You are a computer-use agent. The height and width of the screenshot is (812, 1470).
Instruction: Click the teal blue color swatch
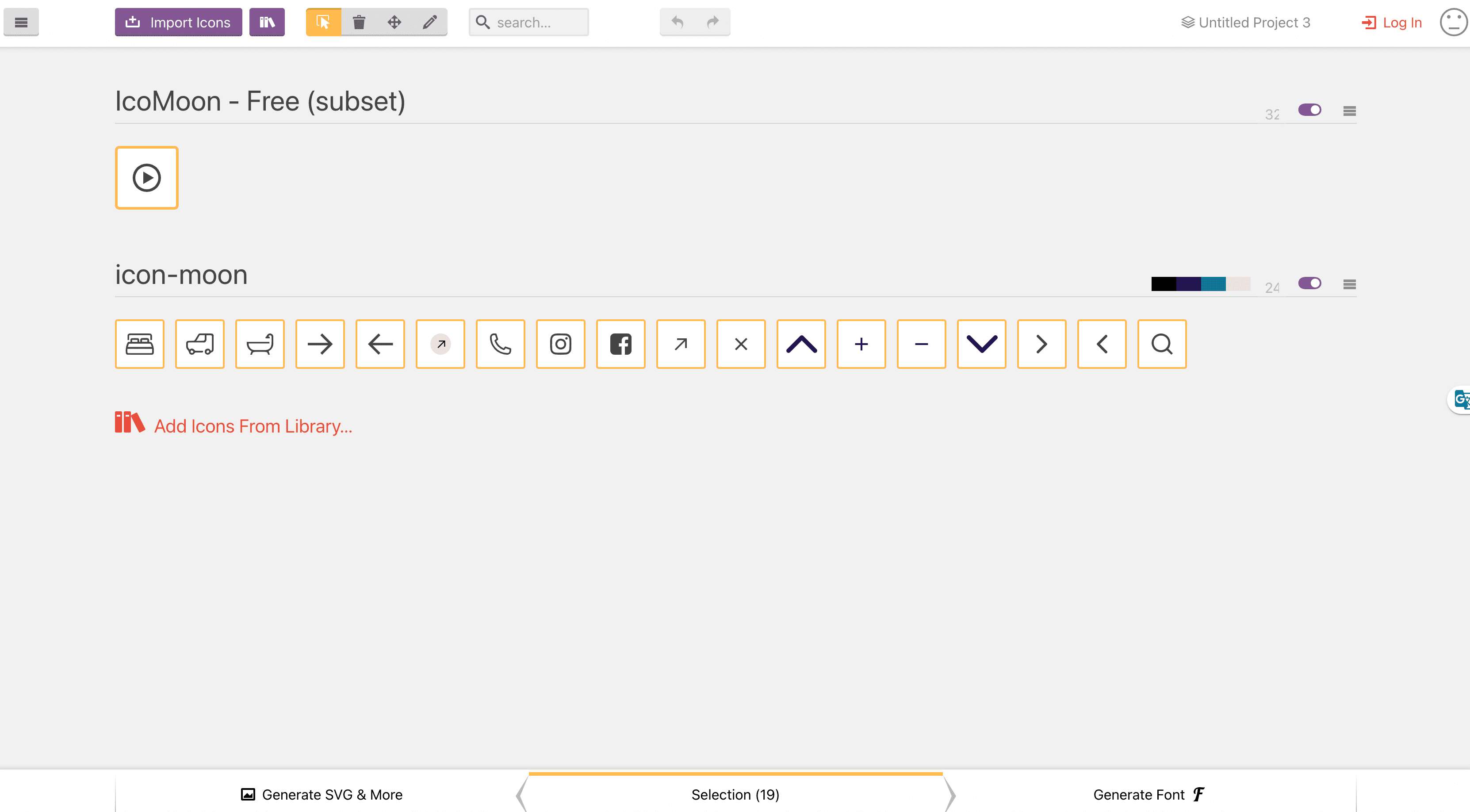[x=1213, y=283]
